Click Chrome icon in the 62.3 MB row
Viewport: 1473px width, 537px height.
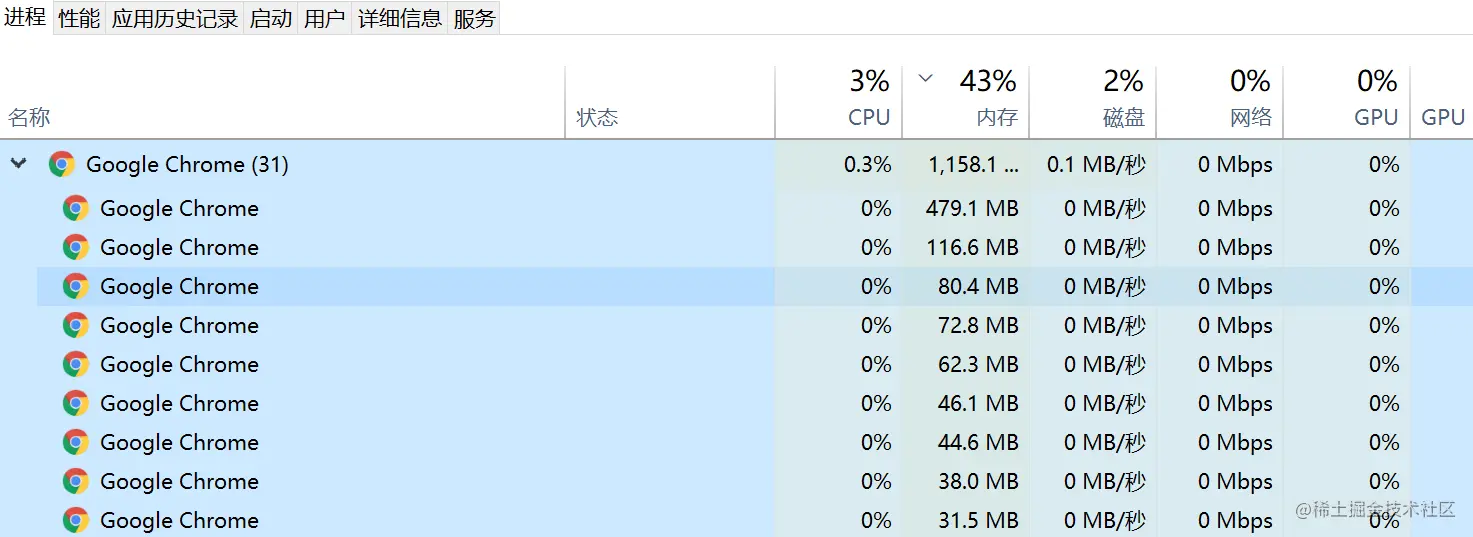(x=76, y=364)
